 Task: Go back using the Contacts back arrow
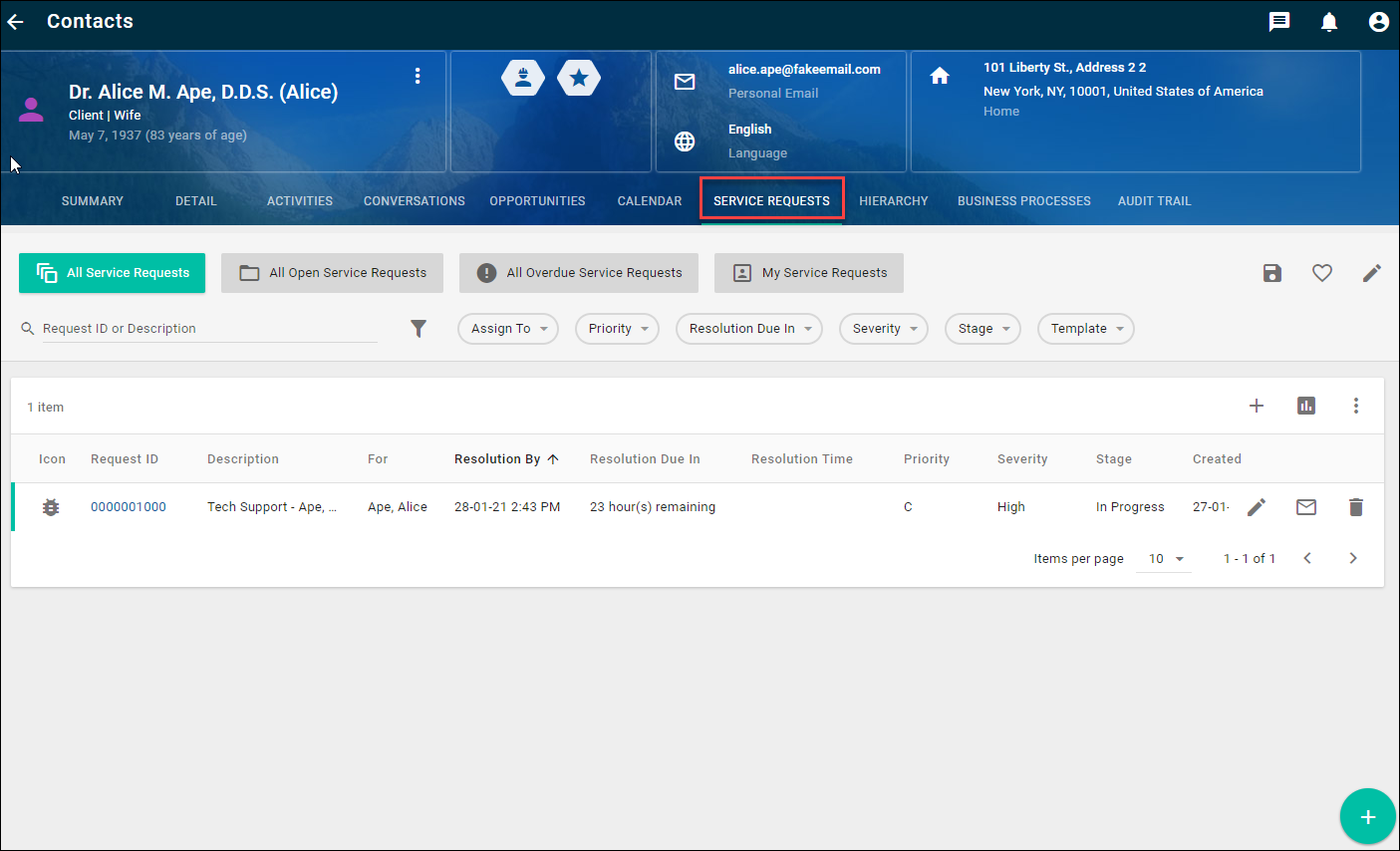pyautogui.click(x=15, y=21)
